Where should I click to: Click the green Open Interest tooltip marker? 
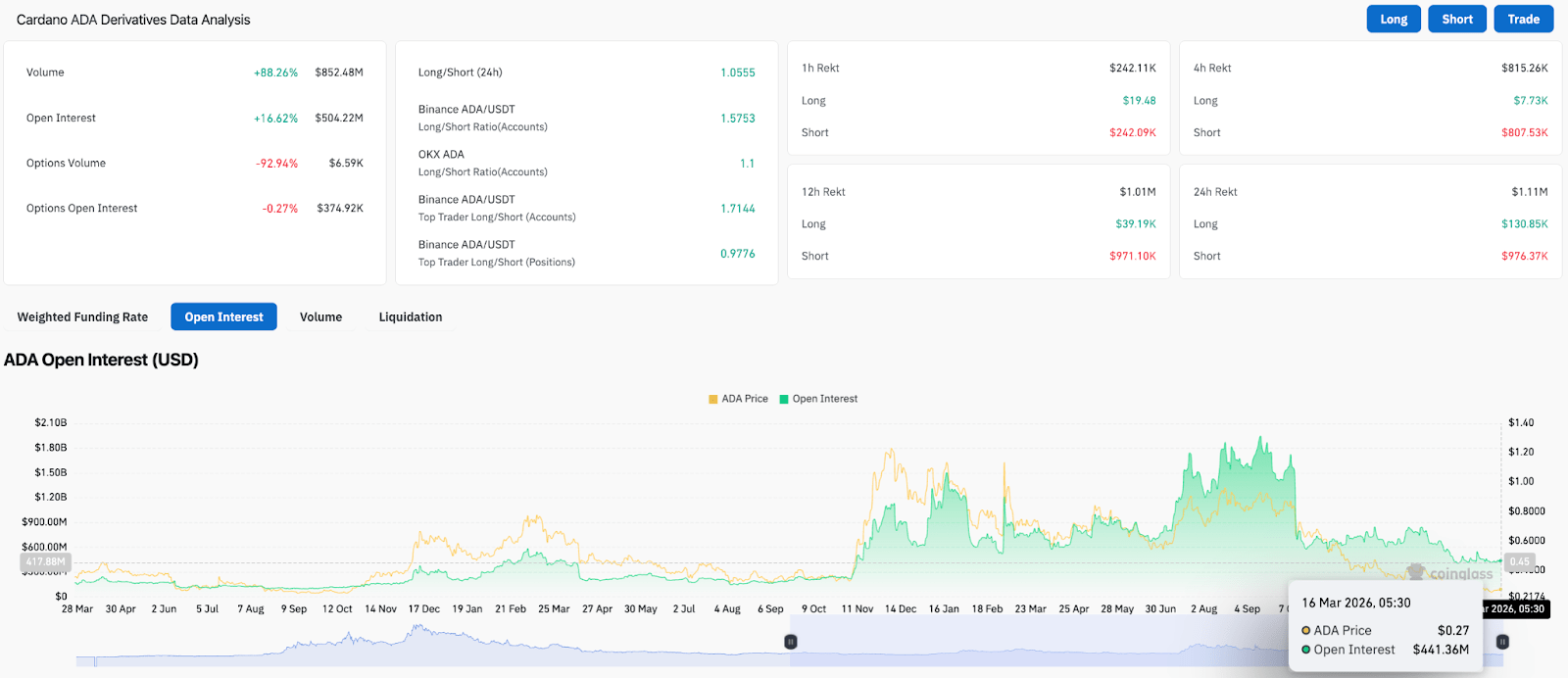coord(1306,650)
